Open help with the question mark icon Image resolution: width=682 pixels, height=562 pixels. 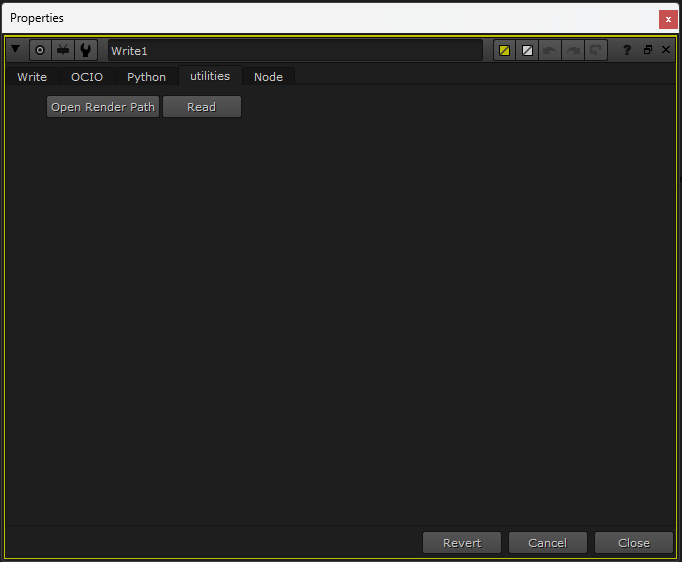tap(627, 50)
